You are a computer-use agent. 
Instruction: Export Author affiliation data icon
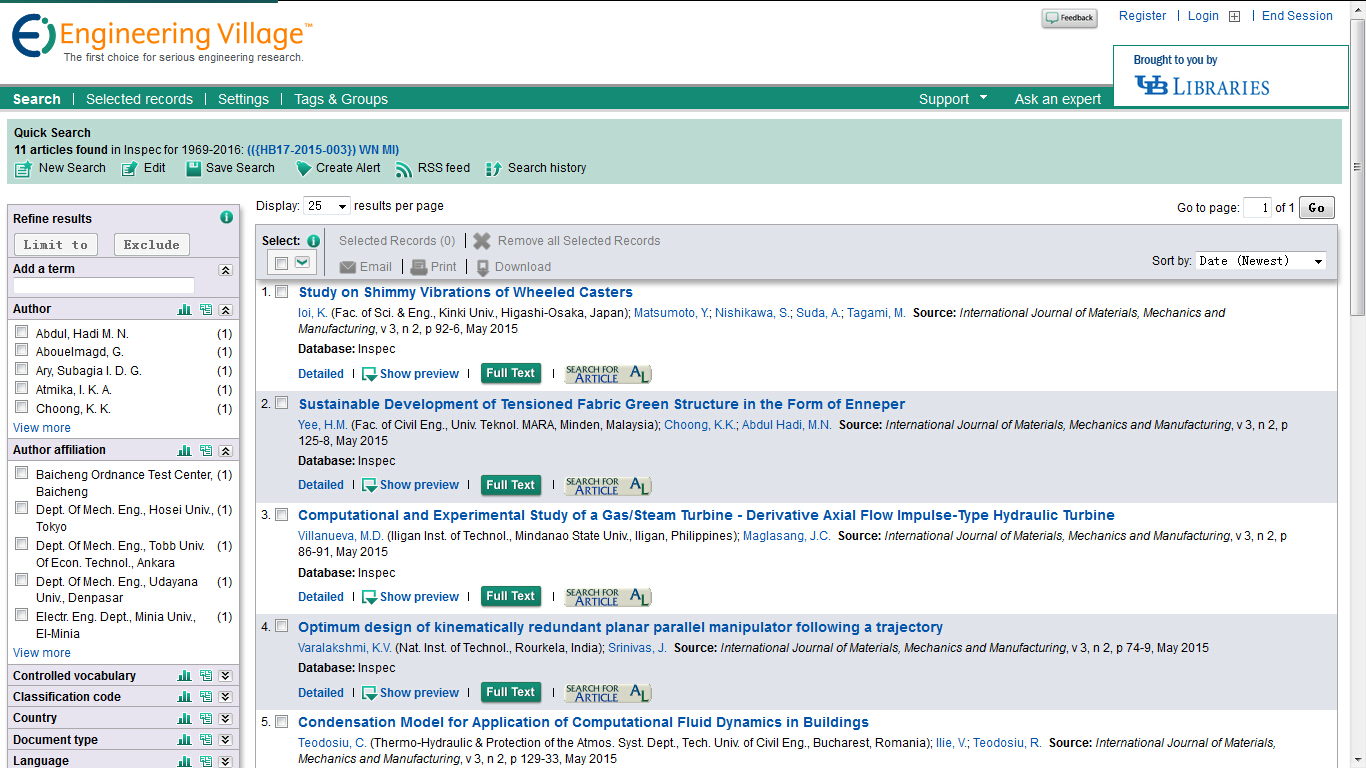pyautogui.click(x=206, y=451)
